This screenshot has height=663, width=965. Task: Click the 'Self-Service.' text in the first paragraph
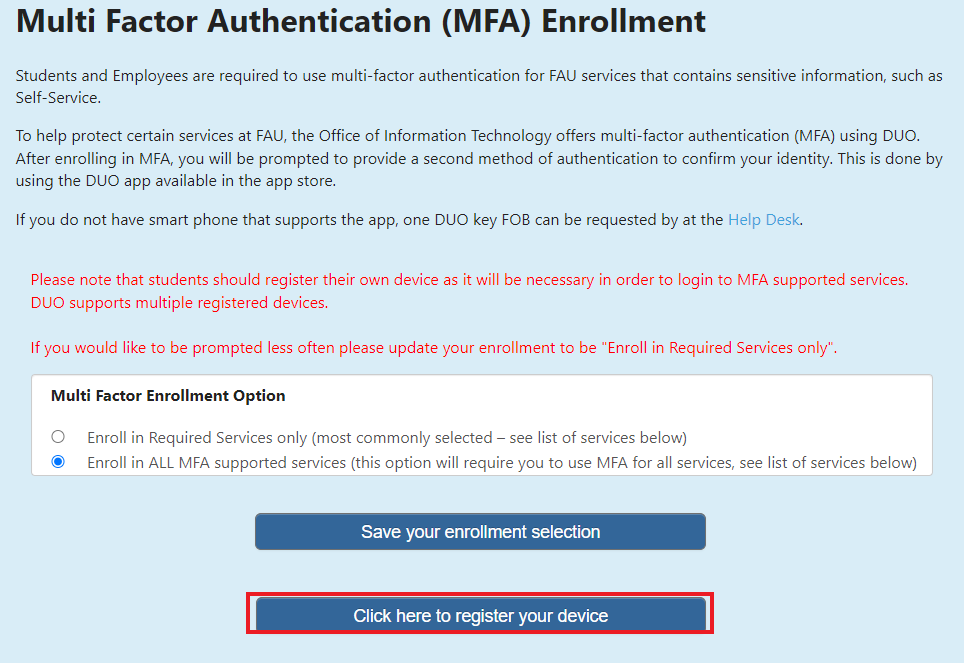[x=58, y=97]
